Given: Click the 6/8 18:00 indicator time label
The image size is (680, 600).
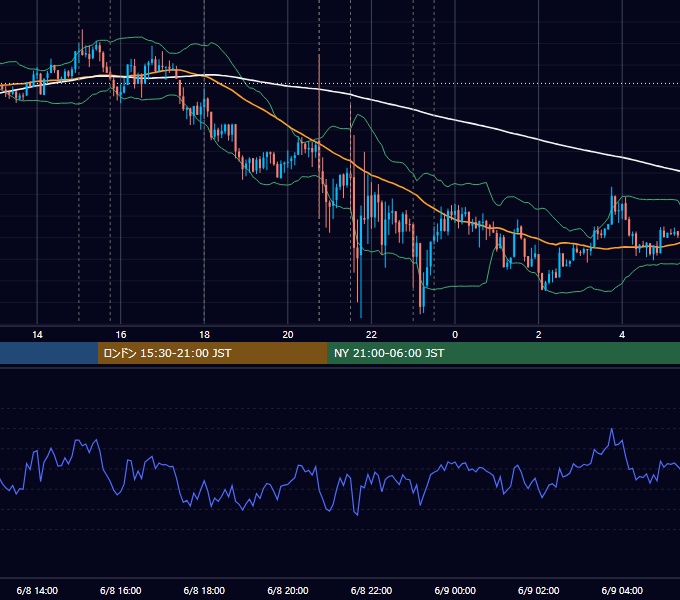Looking at the screenshot, I should [204, 590].
